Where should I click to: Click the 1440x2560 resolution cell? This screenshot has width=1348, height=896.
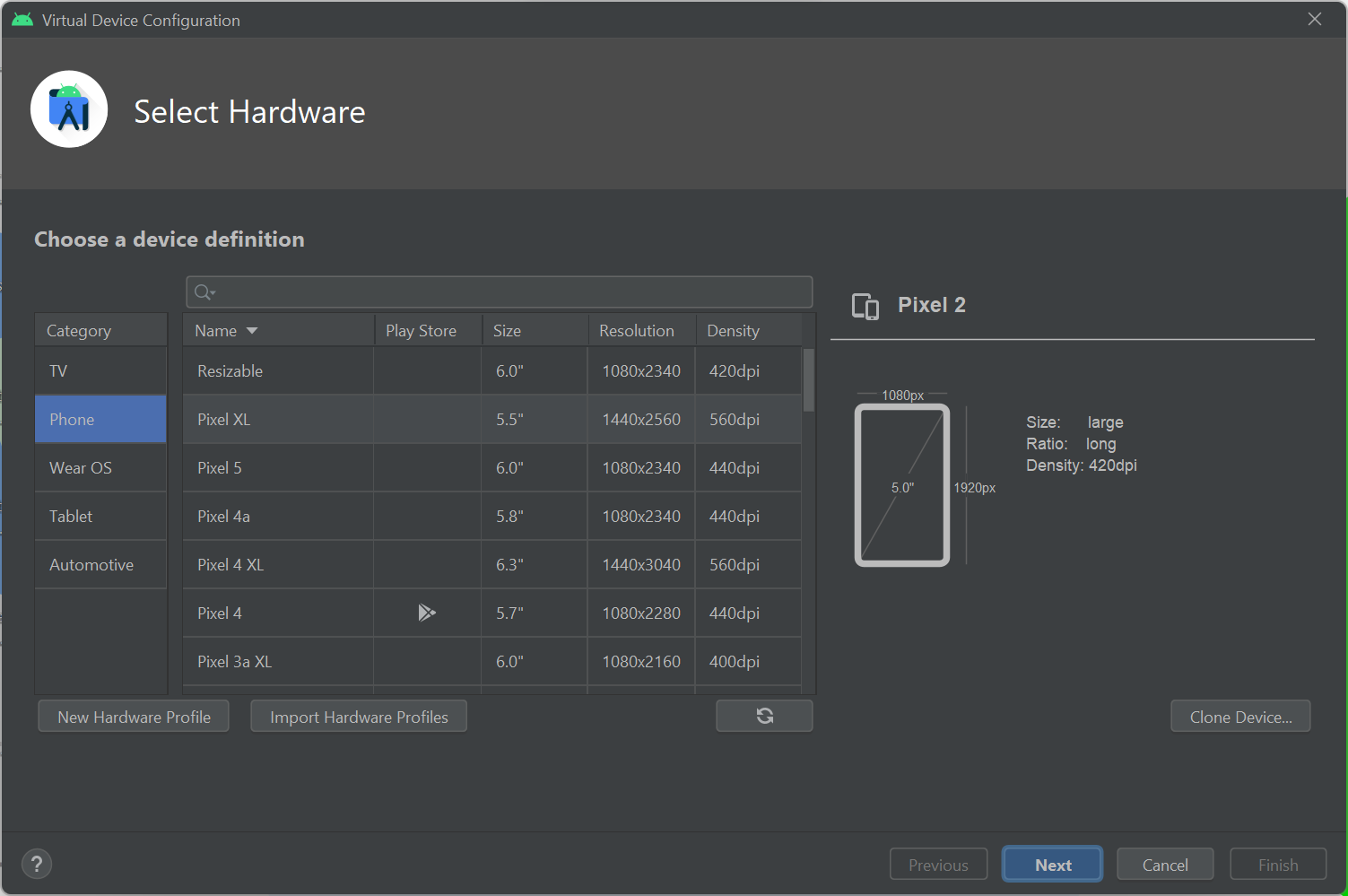pos(641,419)
